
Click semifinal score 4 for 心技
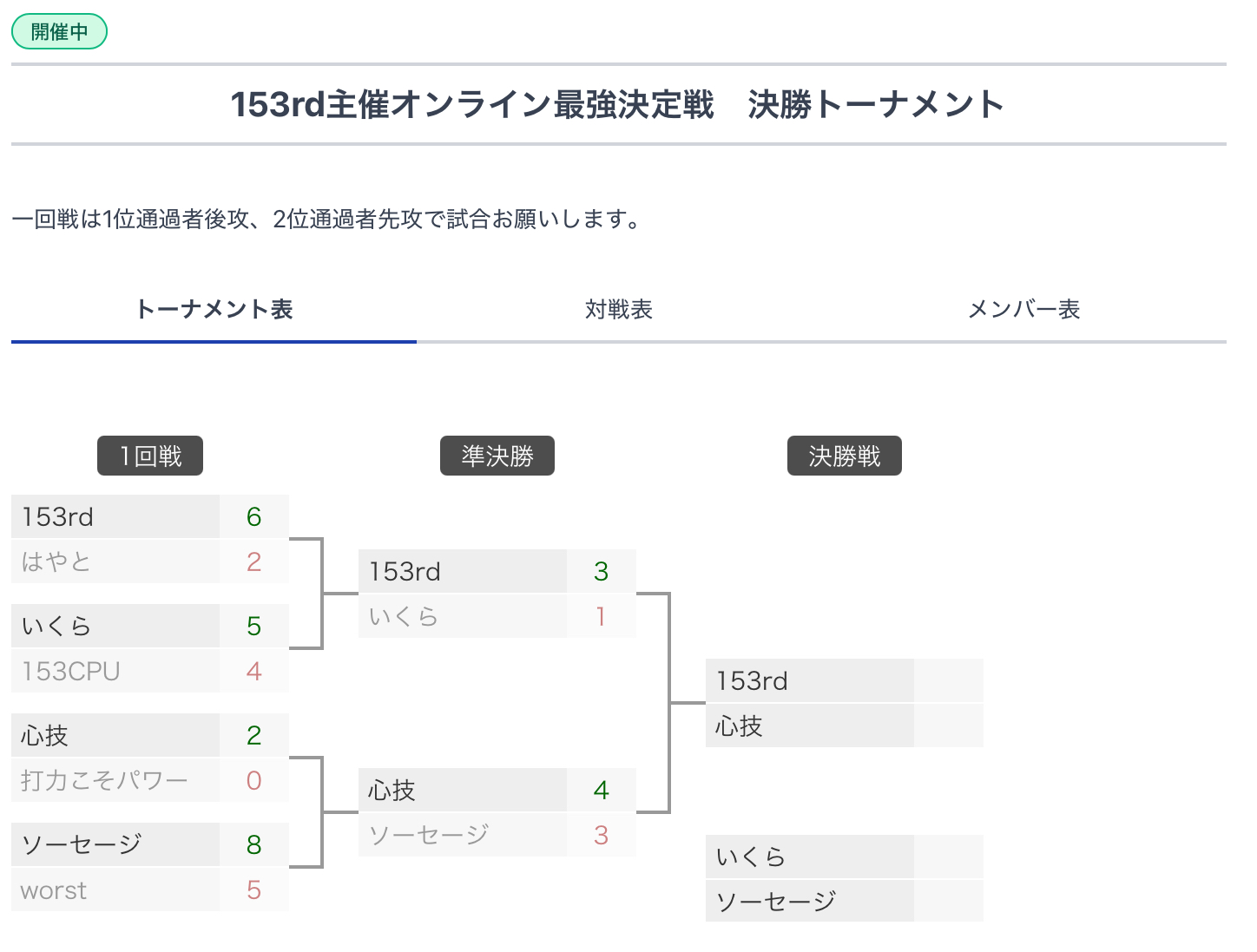(601, 790)
